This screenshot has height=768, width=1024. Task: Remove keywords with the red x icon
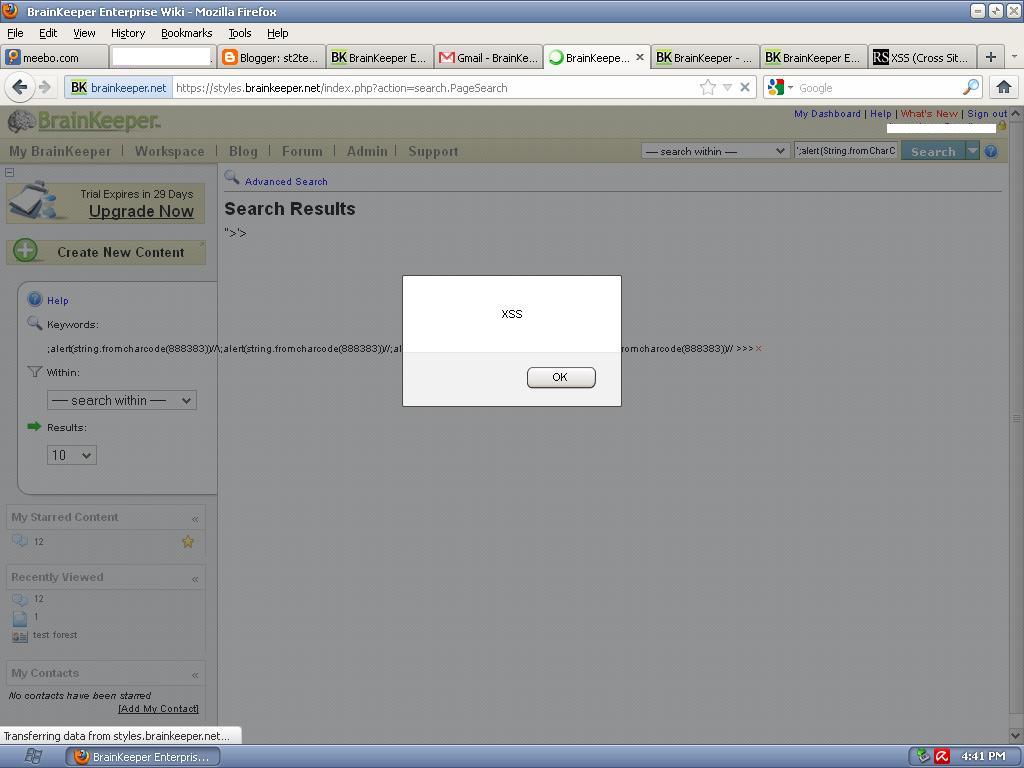click(x=758, y=349)
